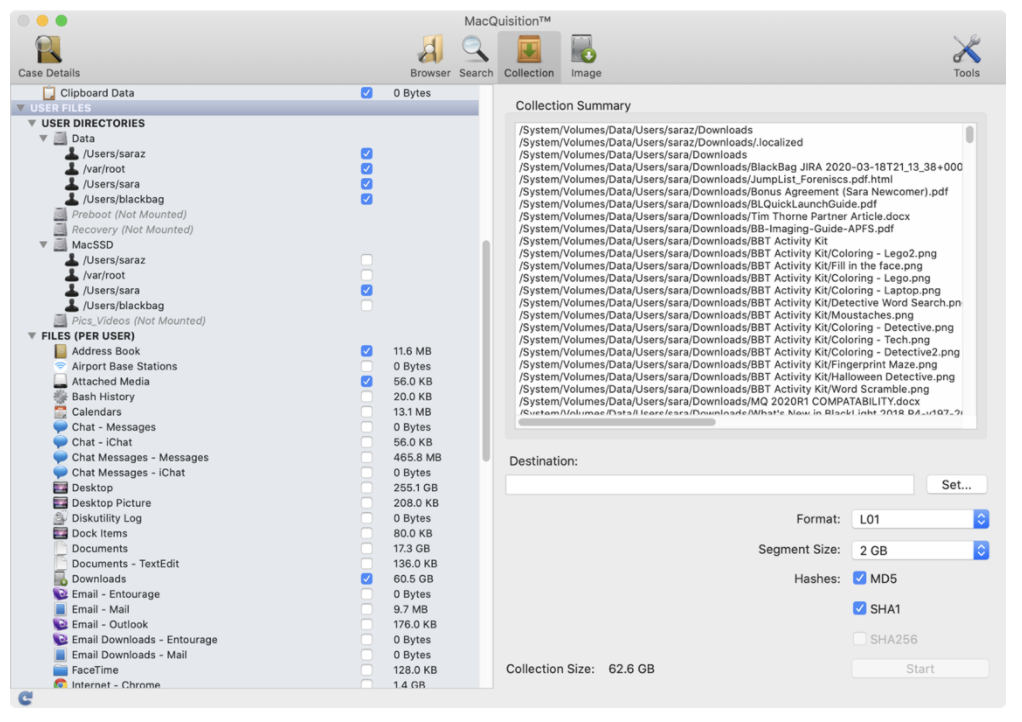The height and width of the screenshot is (722, 1022).
Task: Open the Case Details toolbar icon
Action: pos(49,50)
